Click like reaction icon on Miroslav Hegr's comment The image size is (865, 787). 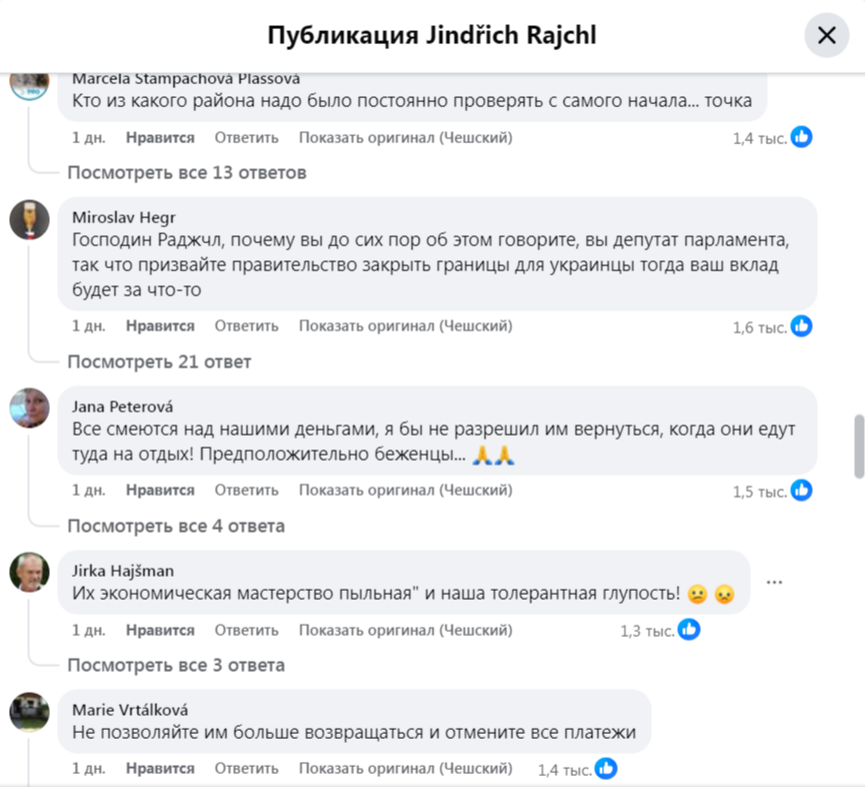click(x=802, y=326)
